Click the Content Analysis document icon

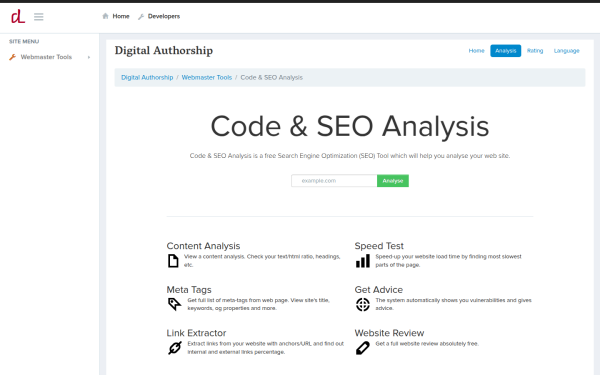(173, 261)
